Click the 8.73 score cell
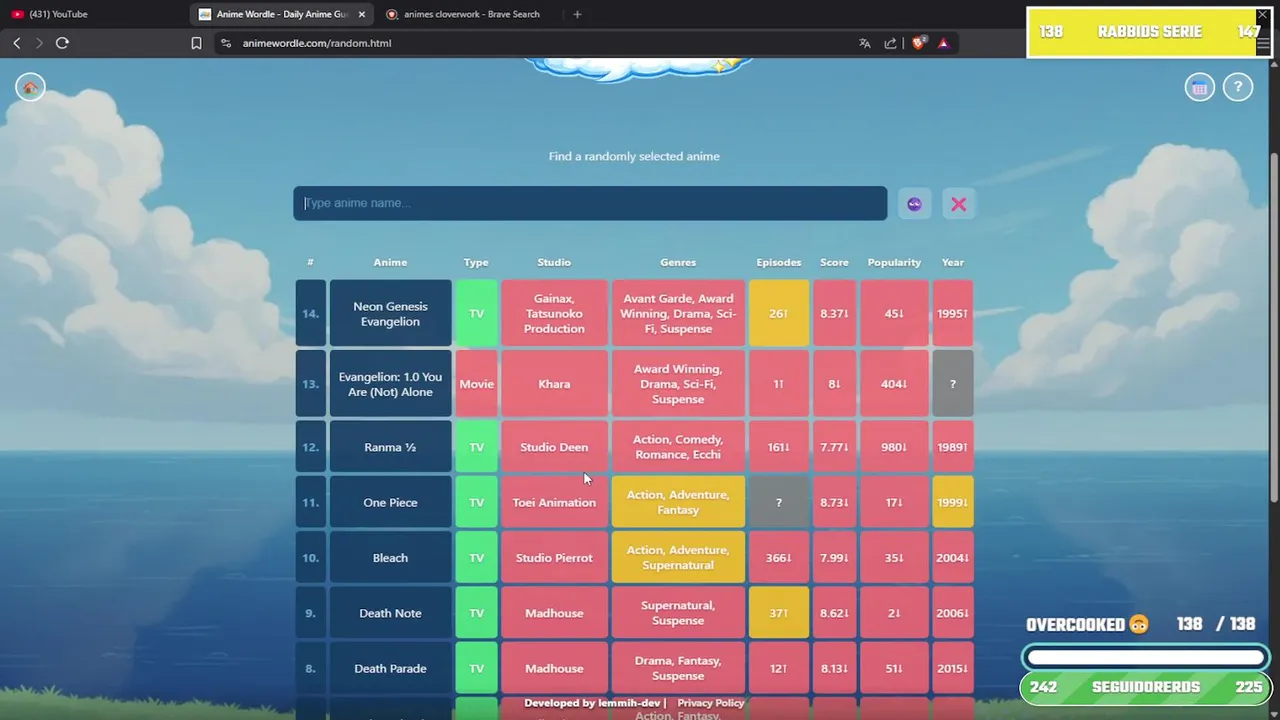This screenshot has height=720, width=1280. [834, 502]
